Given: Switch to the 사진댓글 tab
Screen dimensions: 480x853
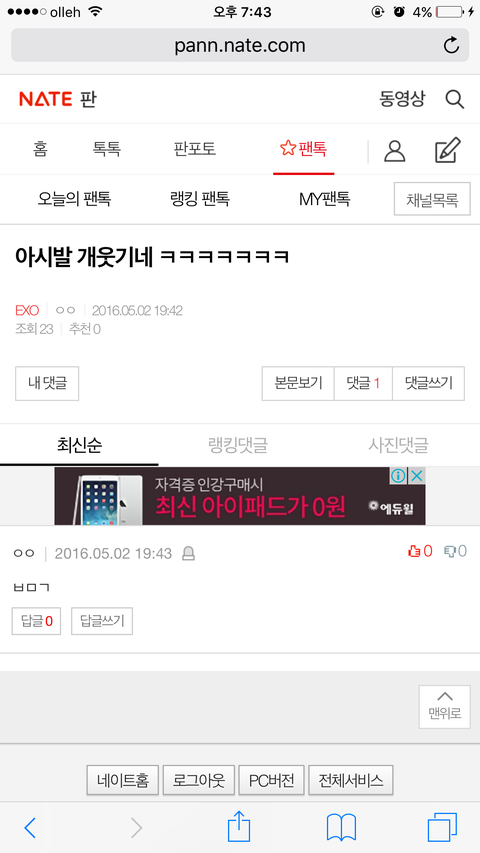Looking at the screenshot, I should point(398,446).
